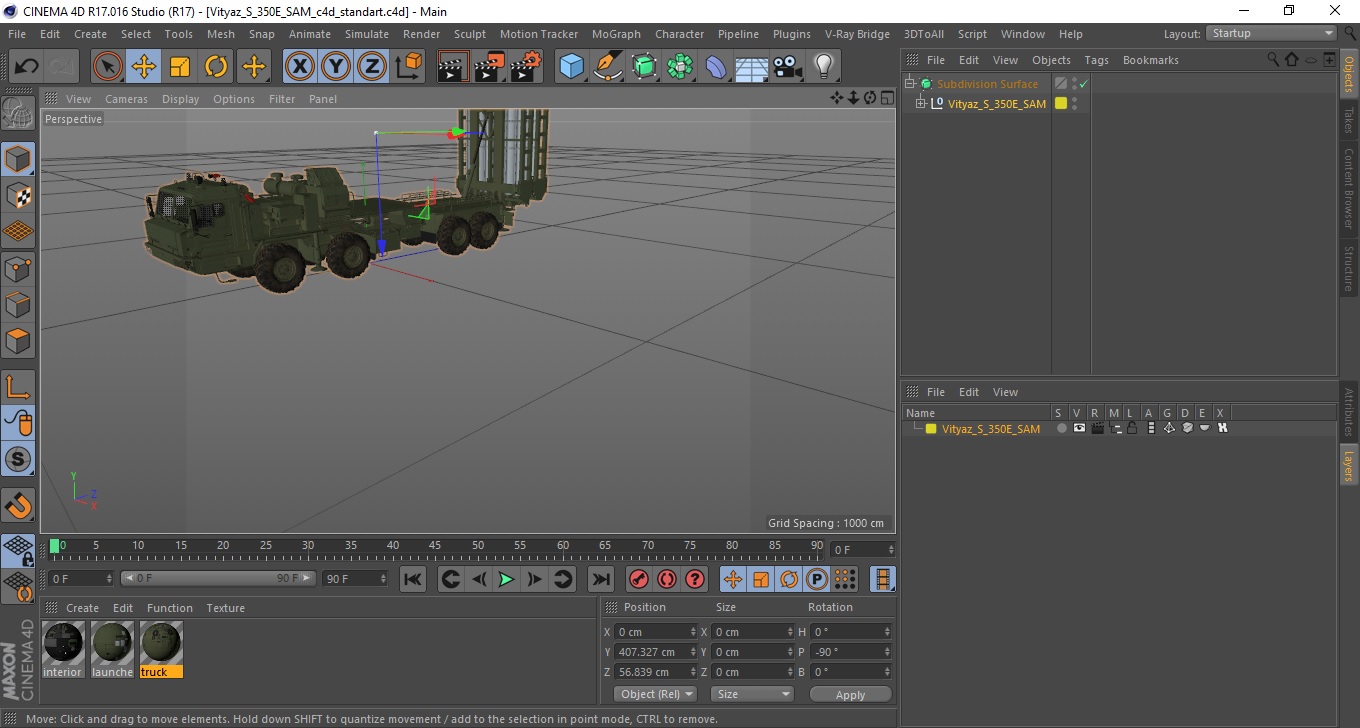
Task: Toggle layer lock icon
Action: [x=1132, y=428]
